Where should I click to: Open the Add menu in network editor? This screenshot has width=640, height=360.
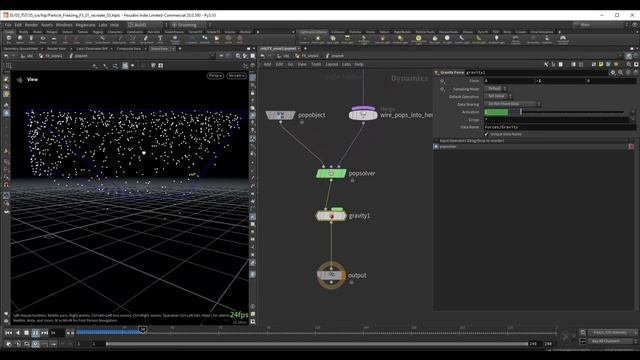pyautogui.click(x=267, y=64)
